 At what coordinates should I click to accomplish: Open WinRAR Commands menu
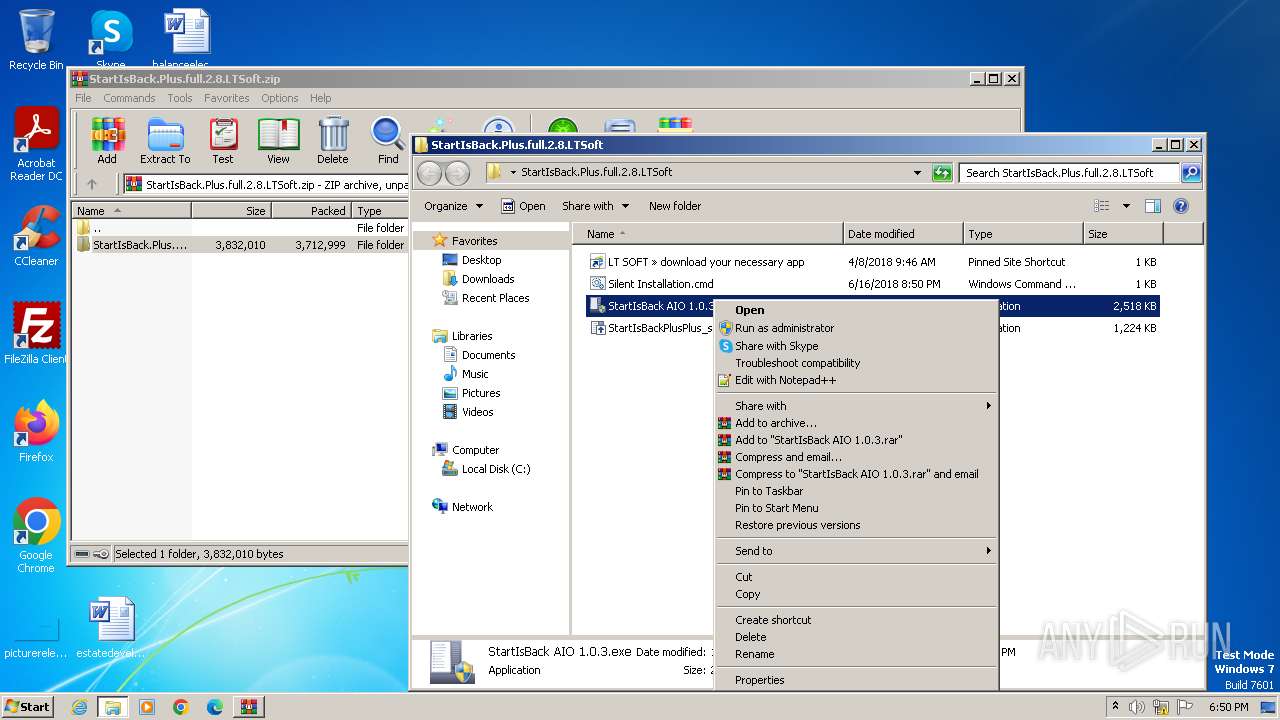click(129, 98)
